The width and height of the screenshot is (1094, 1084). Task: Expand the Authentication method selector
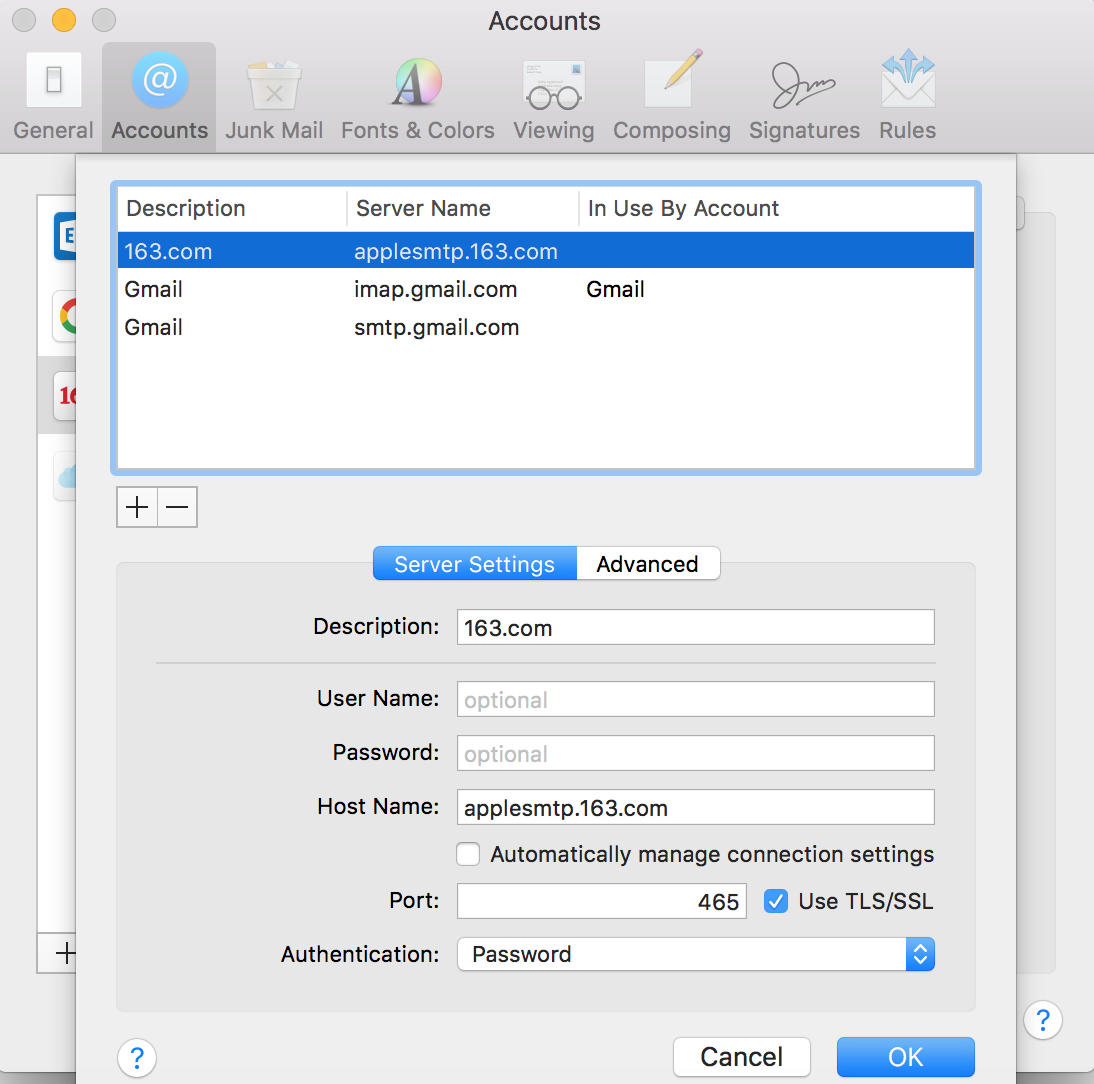click(919, 954)
